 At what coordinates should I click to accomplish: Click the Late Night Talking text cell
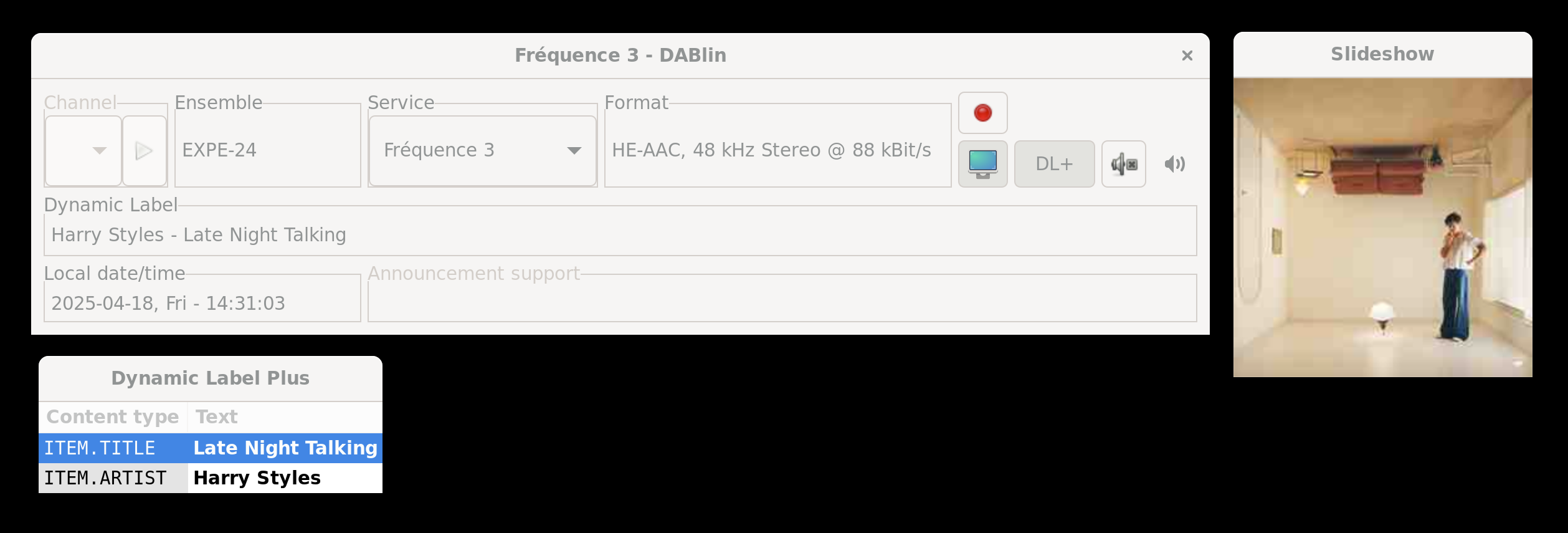[x=285, y=448]
